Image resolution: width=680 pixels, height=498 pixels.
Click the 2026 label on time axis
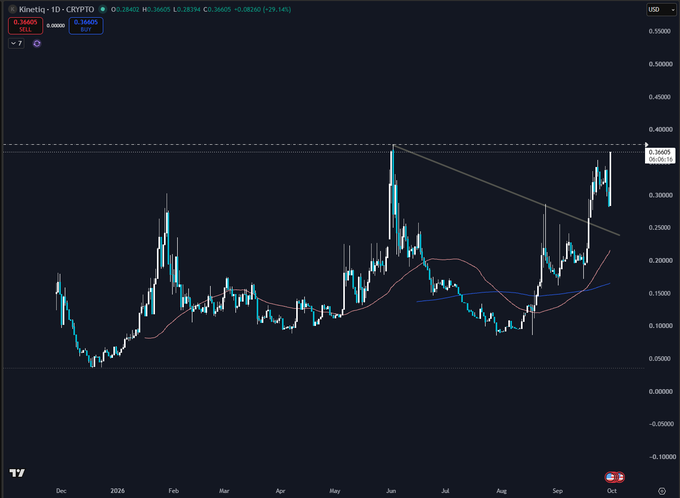coord(118,491)
